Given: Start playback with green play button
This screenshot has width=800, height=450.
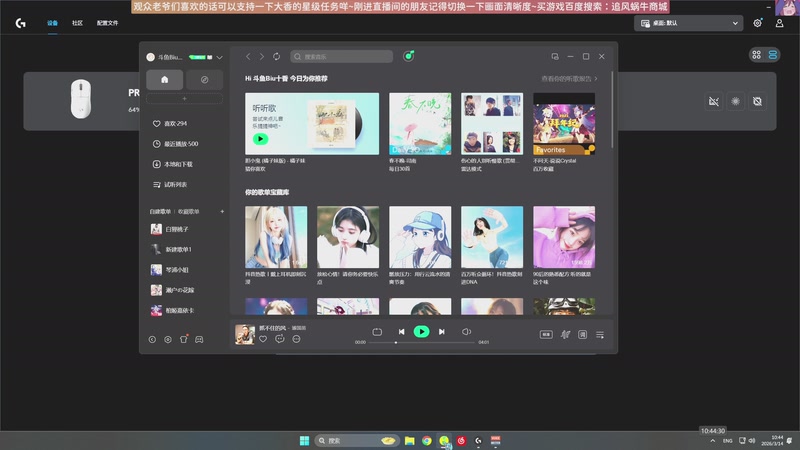Looking at the screenshot, I should coord(421,332).
